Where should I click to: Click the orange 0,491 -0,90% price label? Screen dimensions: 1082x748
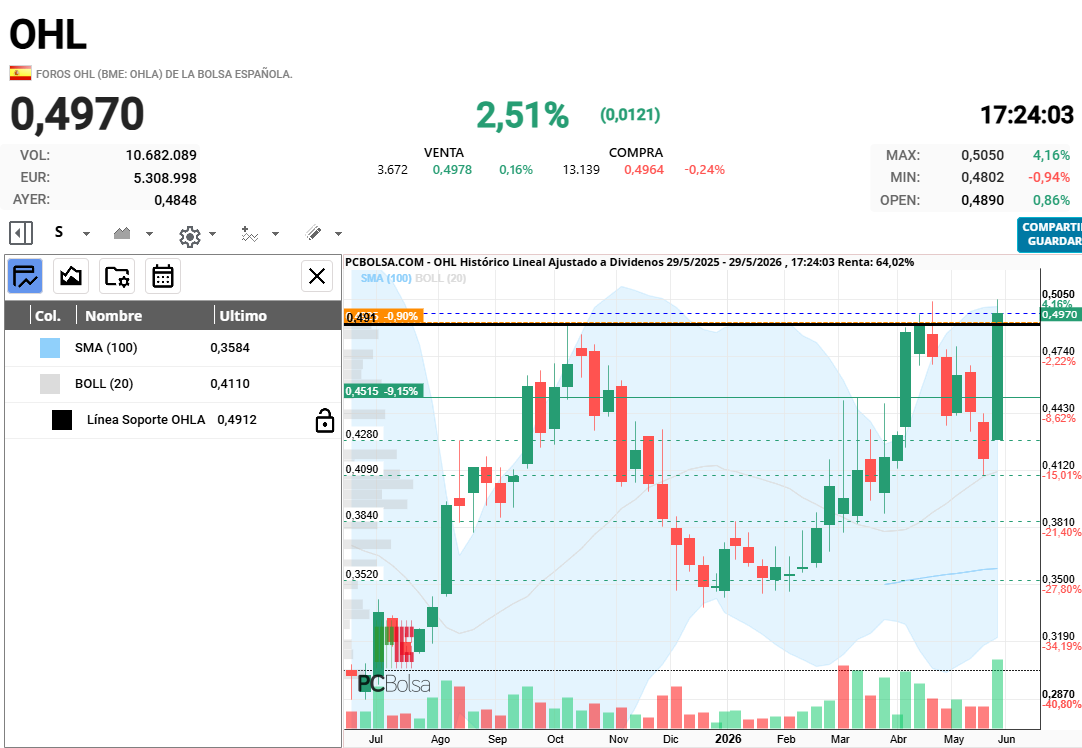[x=384, y=316]
